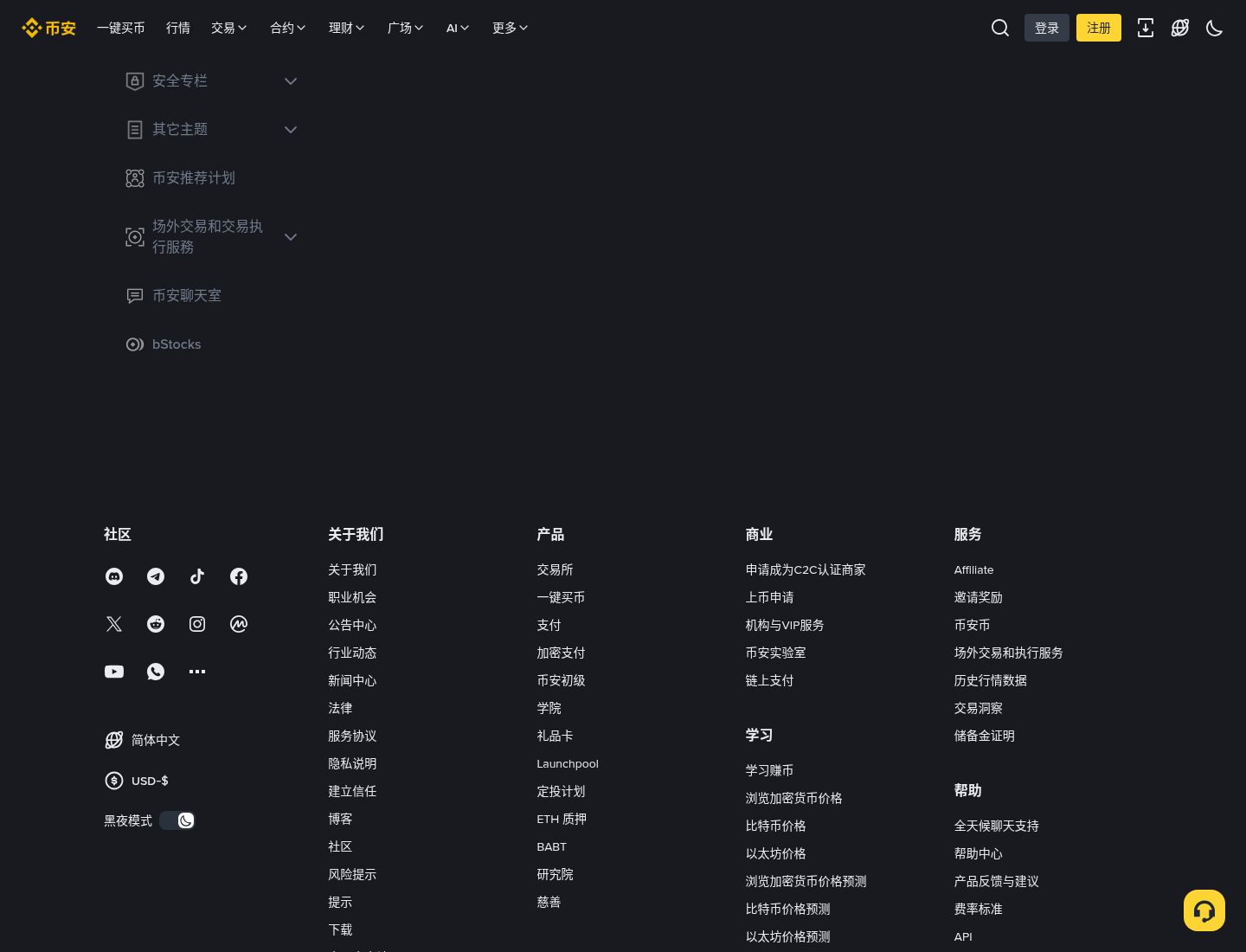Expand the 安全专栏 section chevron
The width and height of the screenshot is (1246, 952).
291,81
